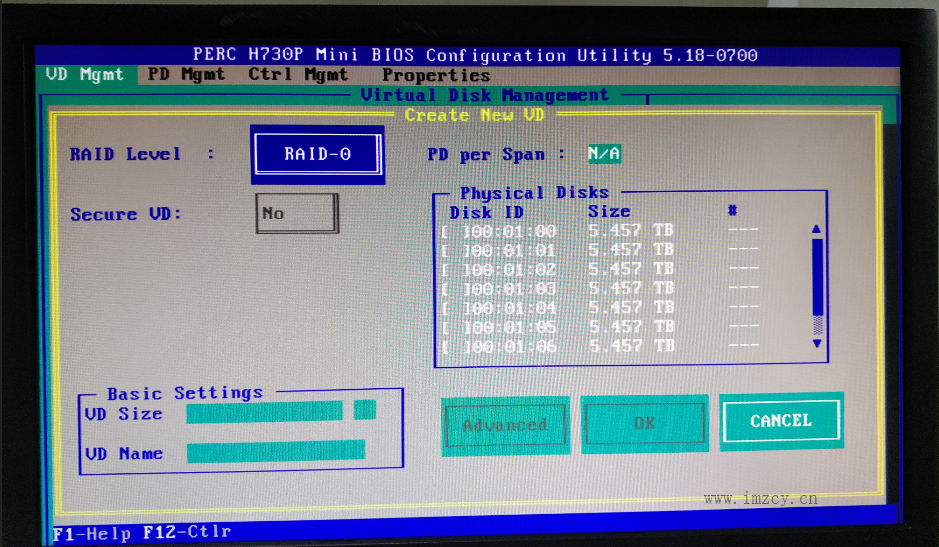Click the Basic Settings group title
This screenshot has width=939, height=547.
click(185, 393)
